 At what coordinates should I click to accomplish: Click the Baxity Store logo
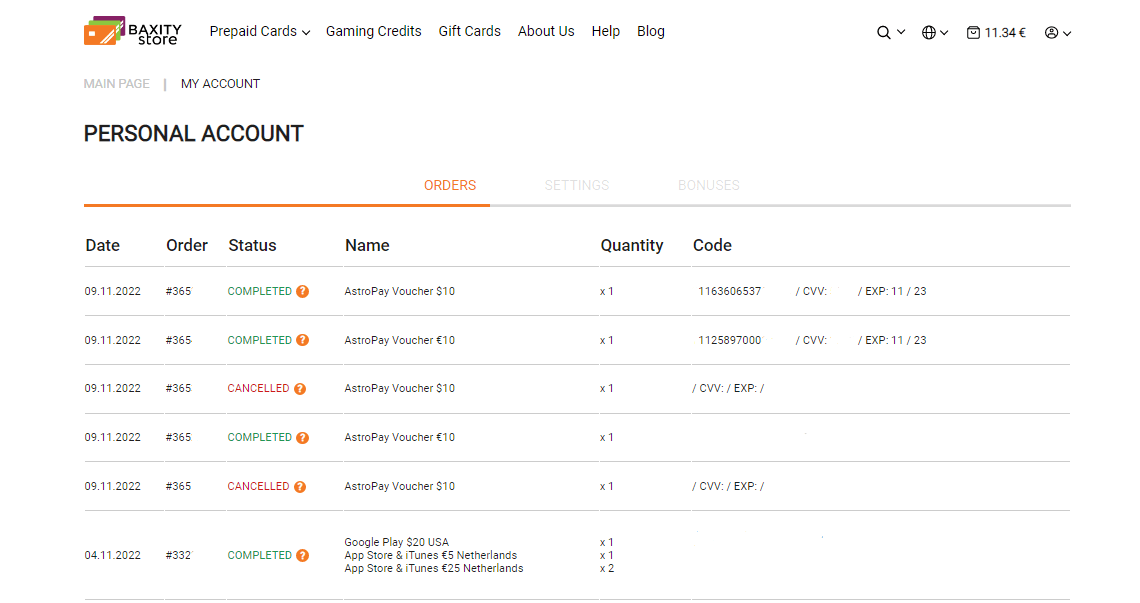point(132,31)
